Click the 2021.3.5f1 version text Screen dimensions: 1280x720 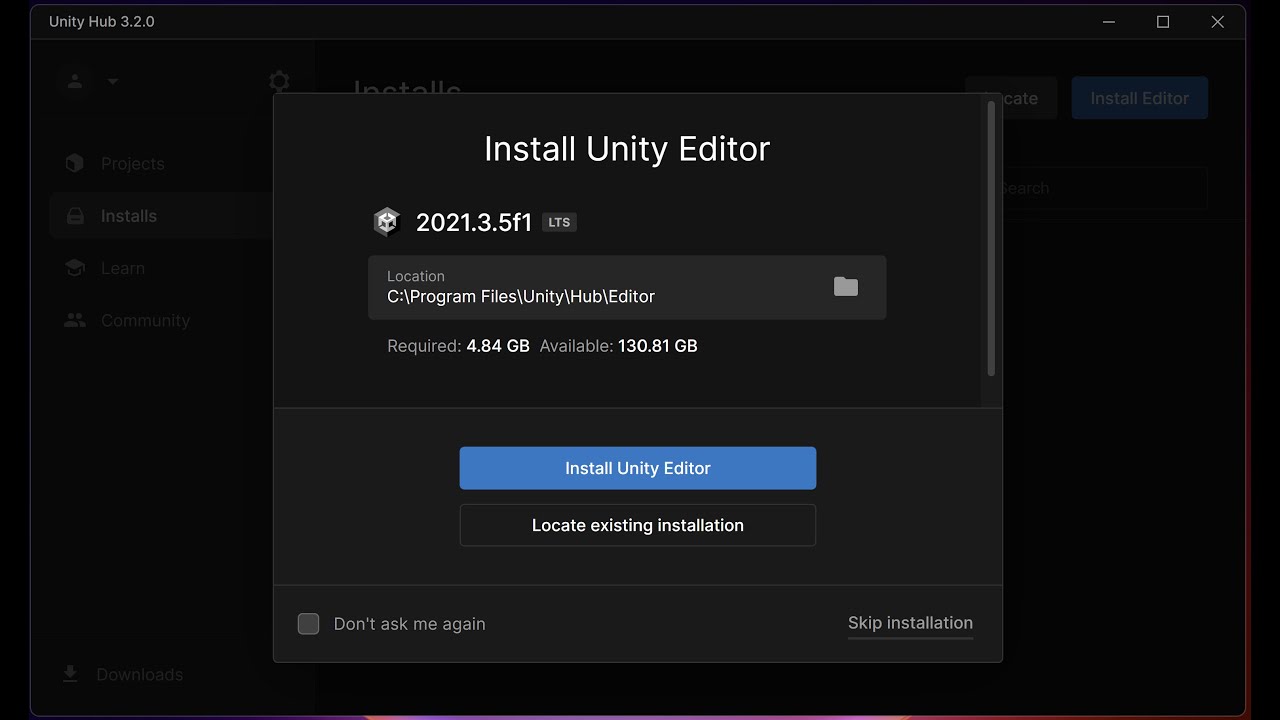tap(474, 223)
